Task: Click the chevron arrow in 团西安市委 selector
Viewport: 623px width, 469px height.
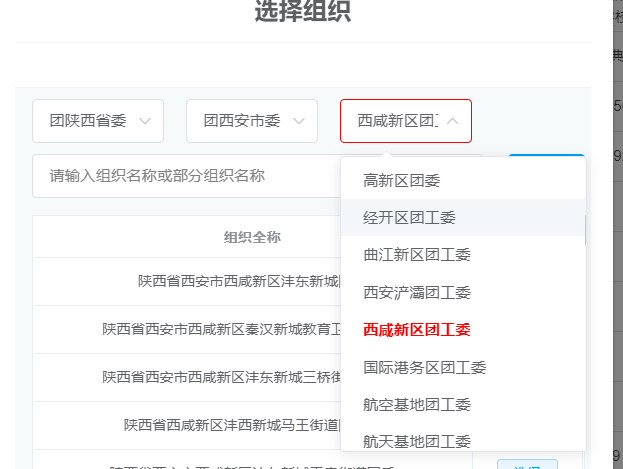Action: pos(299,121)
